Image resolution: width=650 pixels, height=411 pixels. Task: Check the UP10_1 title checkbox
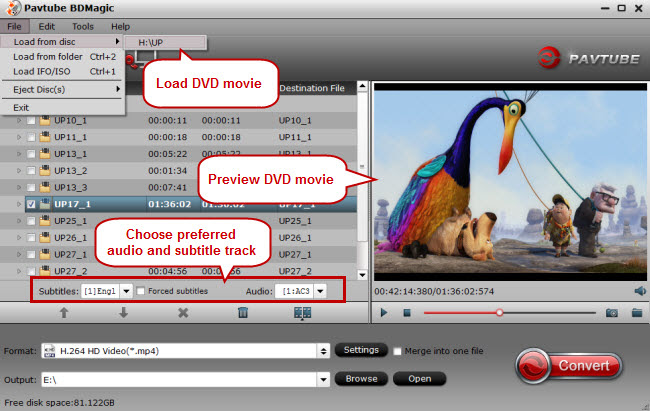[x=31, y=121]
